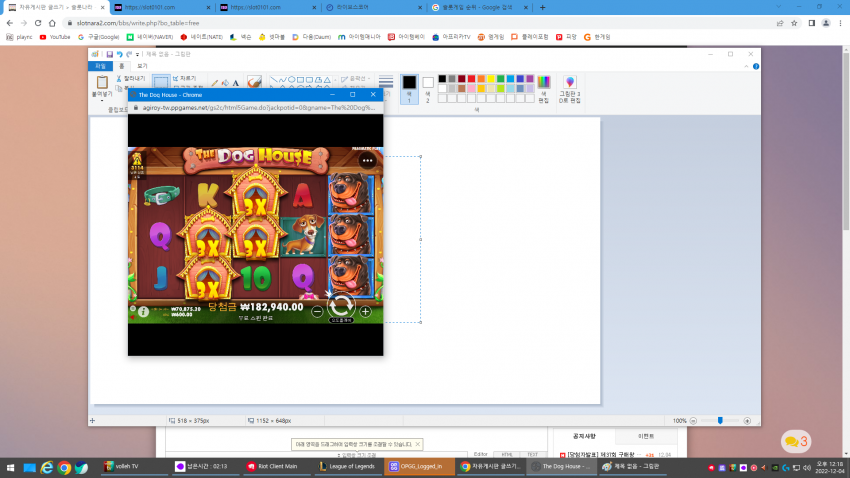Reload the page in Chrome
The width and height of the screenshot is (850, 478).
38,23
